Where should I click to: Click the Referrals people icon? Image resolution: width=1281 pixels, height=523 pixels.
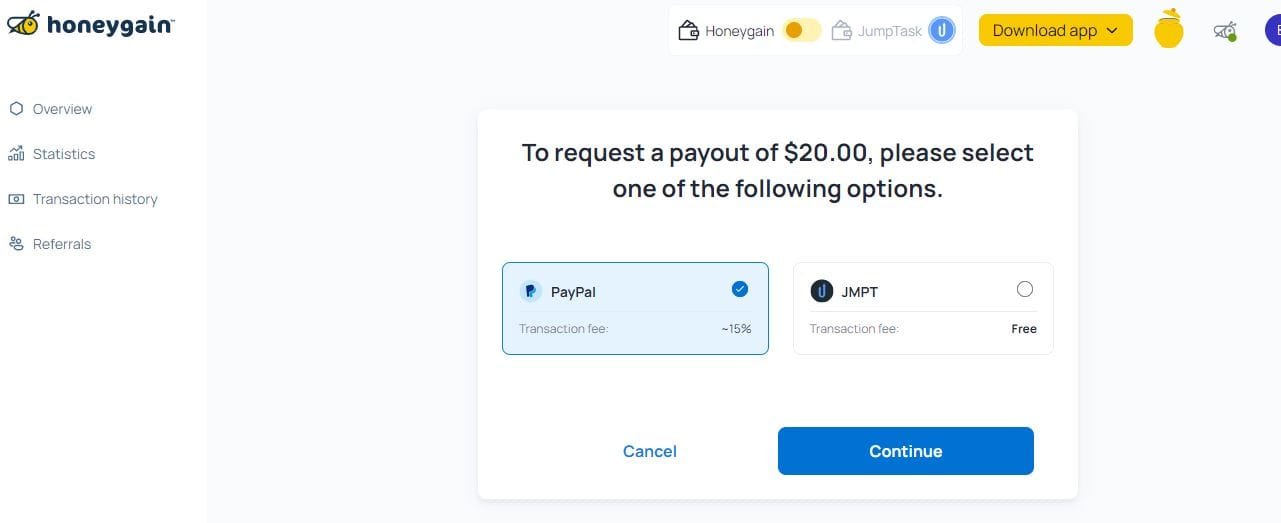pos(16,244)
